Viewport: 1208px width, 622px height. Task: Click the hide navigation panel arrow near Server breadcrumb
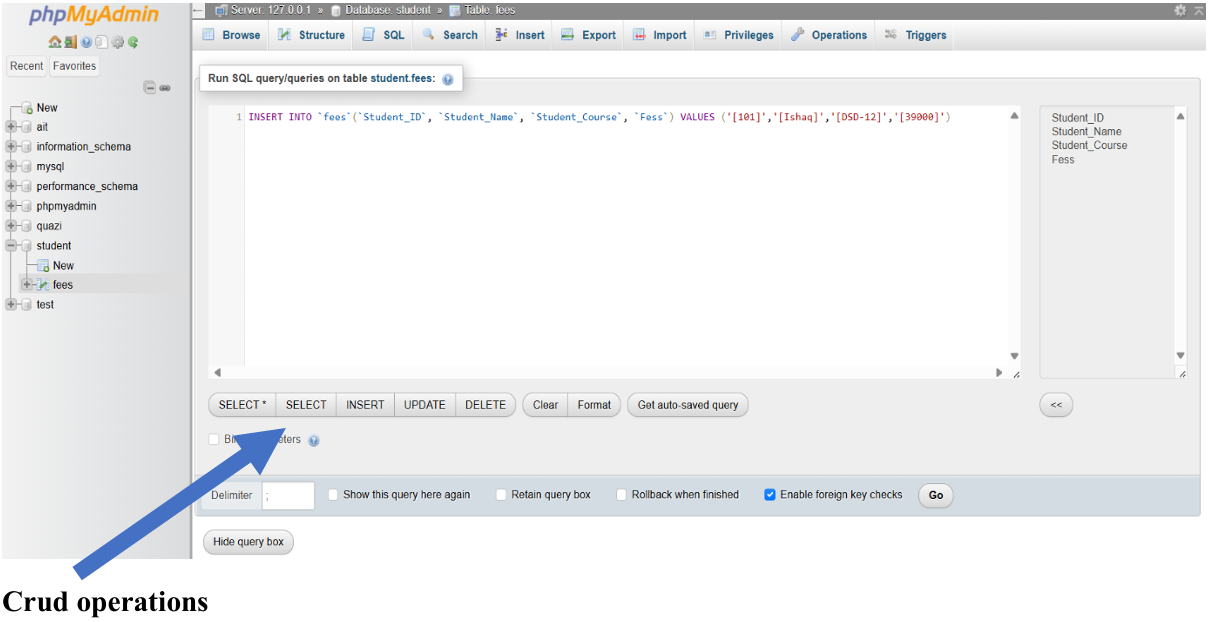click(198, 10)
